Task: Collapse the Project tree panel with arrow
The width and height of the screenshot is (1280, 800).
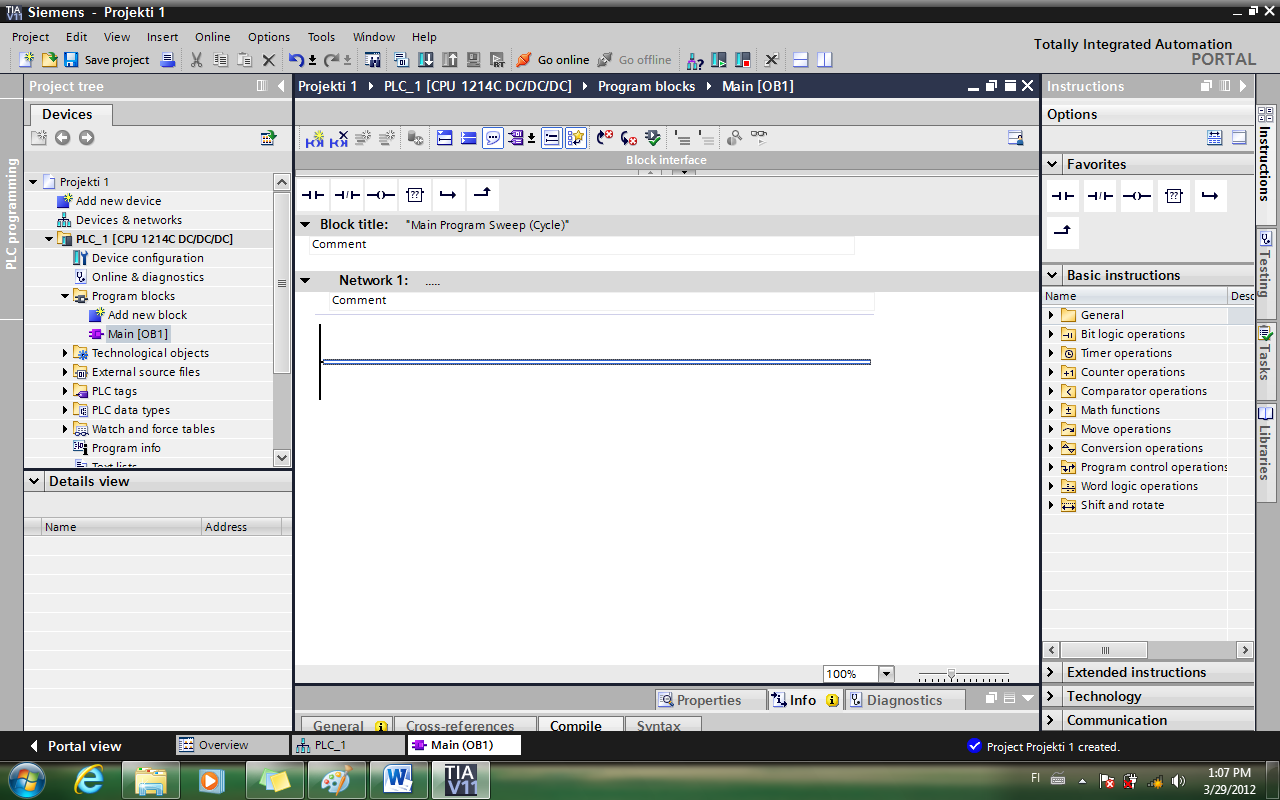Action: pos(281,86)
